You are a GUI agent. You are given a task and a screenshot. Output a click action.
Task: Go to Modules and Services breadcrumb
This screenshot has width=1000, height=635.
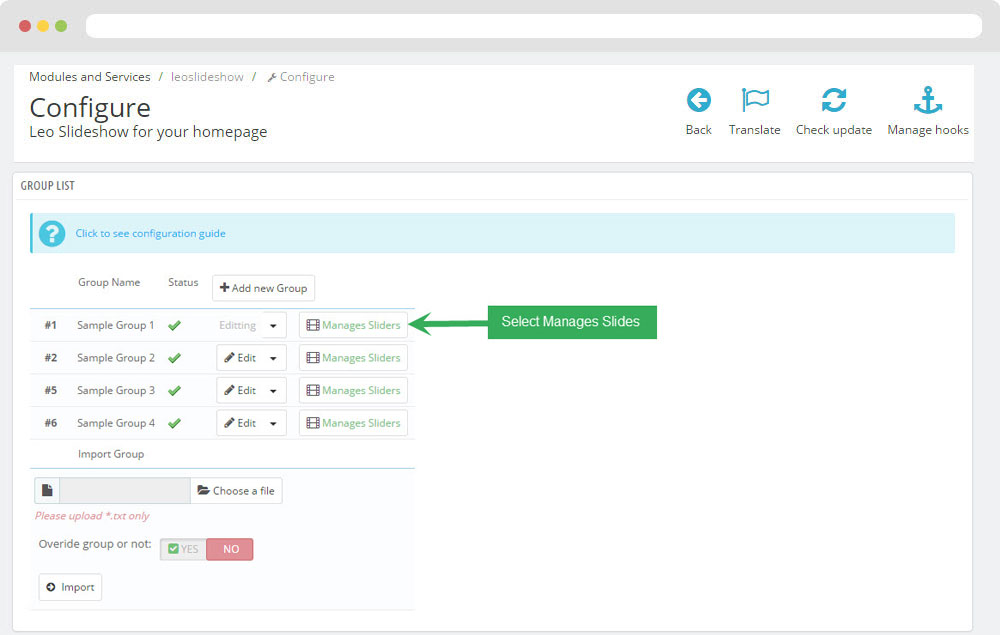pyautogui.click(x=90, y=77)
